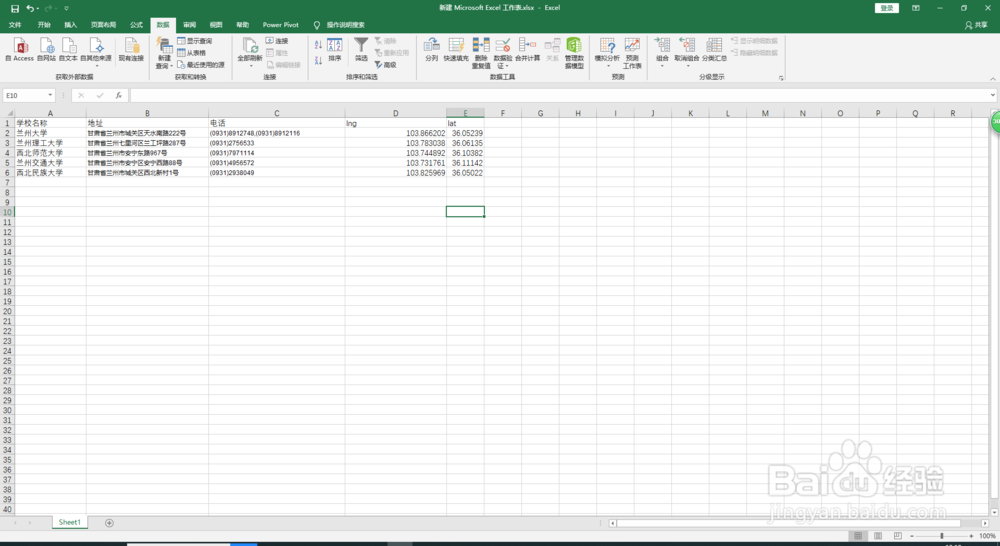The image size is (1000, 546).
Task: Expand the Name Box dropdown arrow
Action: click(50, 95)
